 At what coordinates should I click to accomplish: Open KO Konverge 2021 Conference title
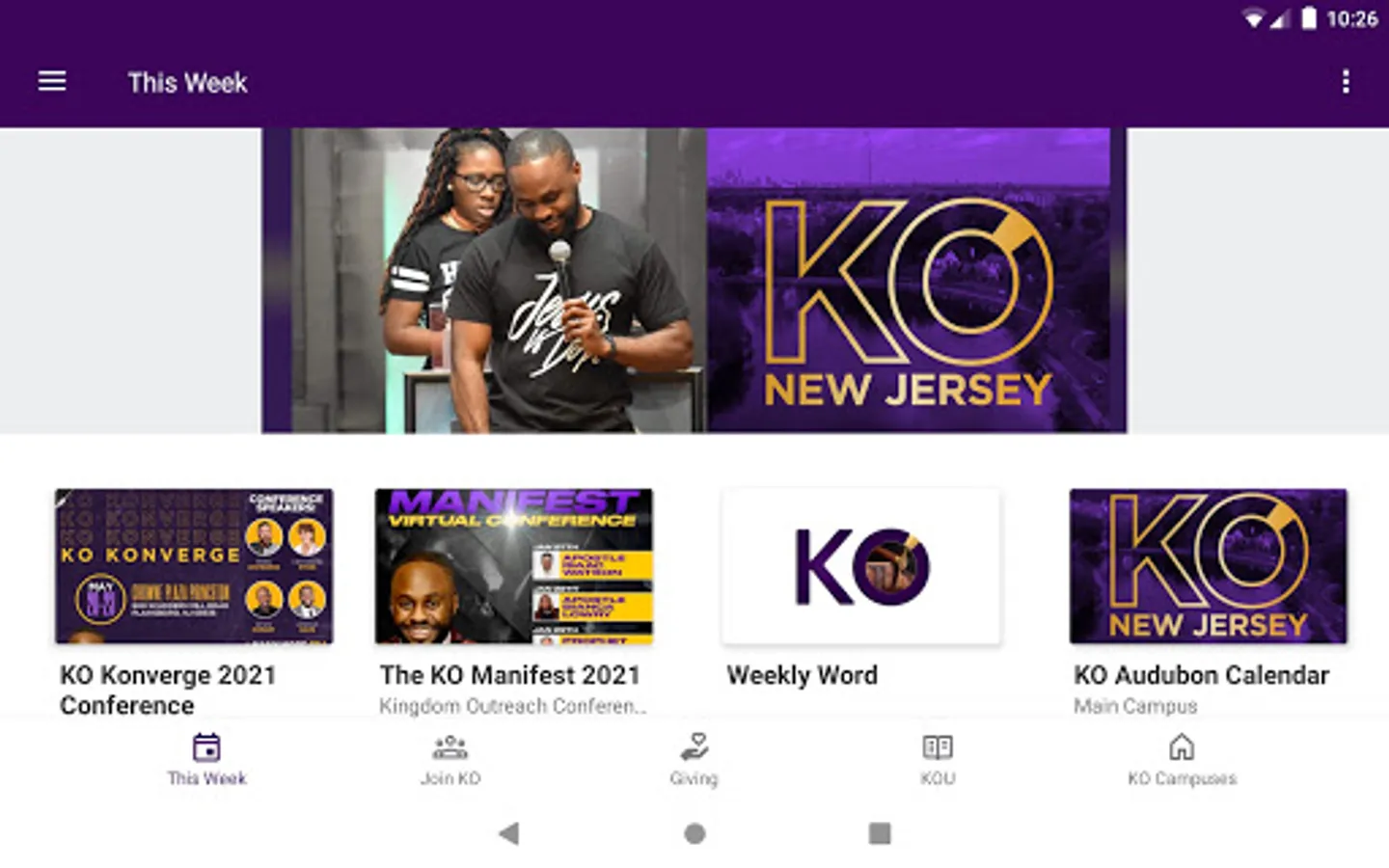pyautogui.click(x=168, y=691)
